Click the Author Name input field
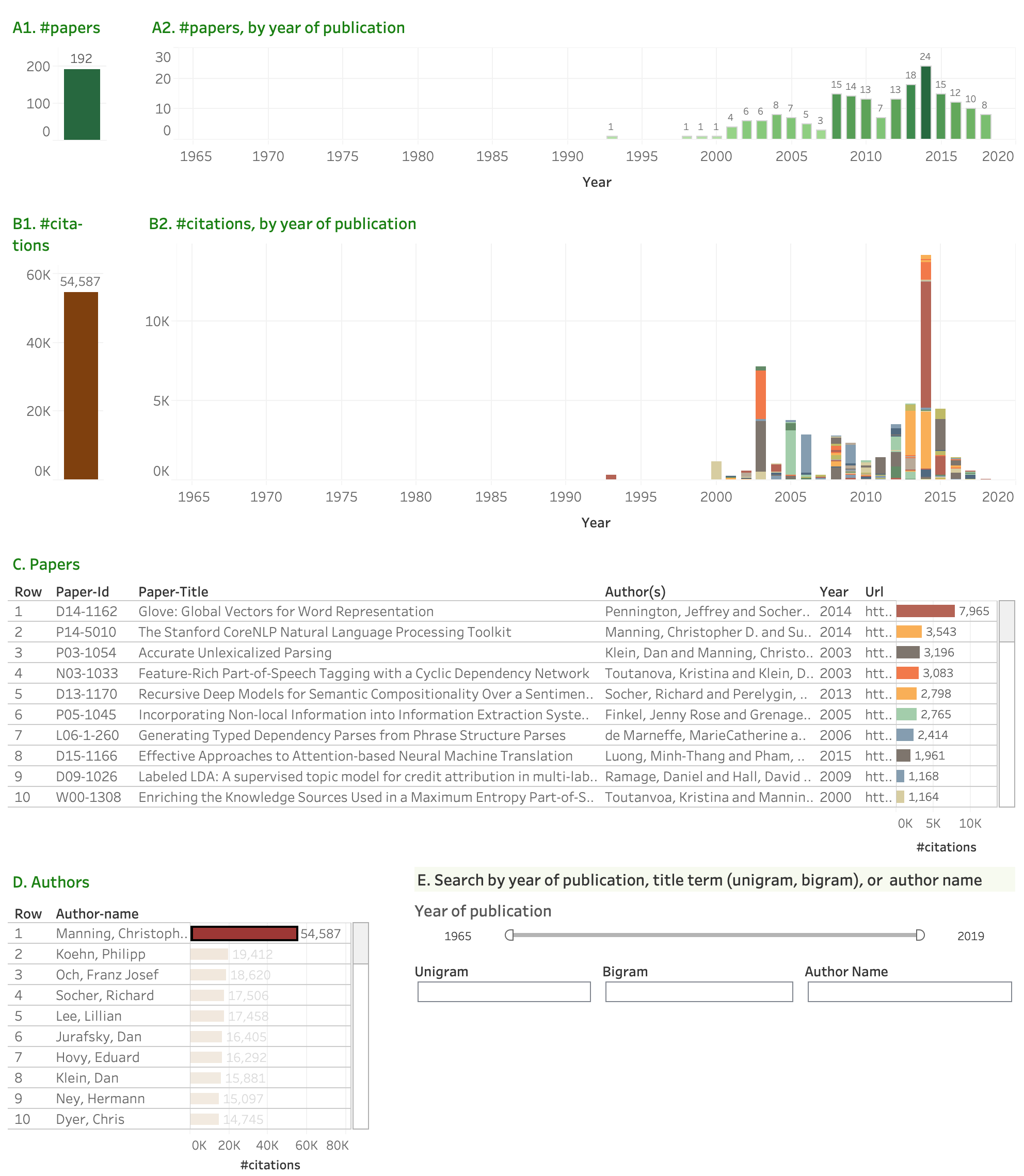 (x=908, y=991)
